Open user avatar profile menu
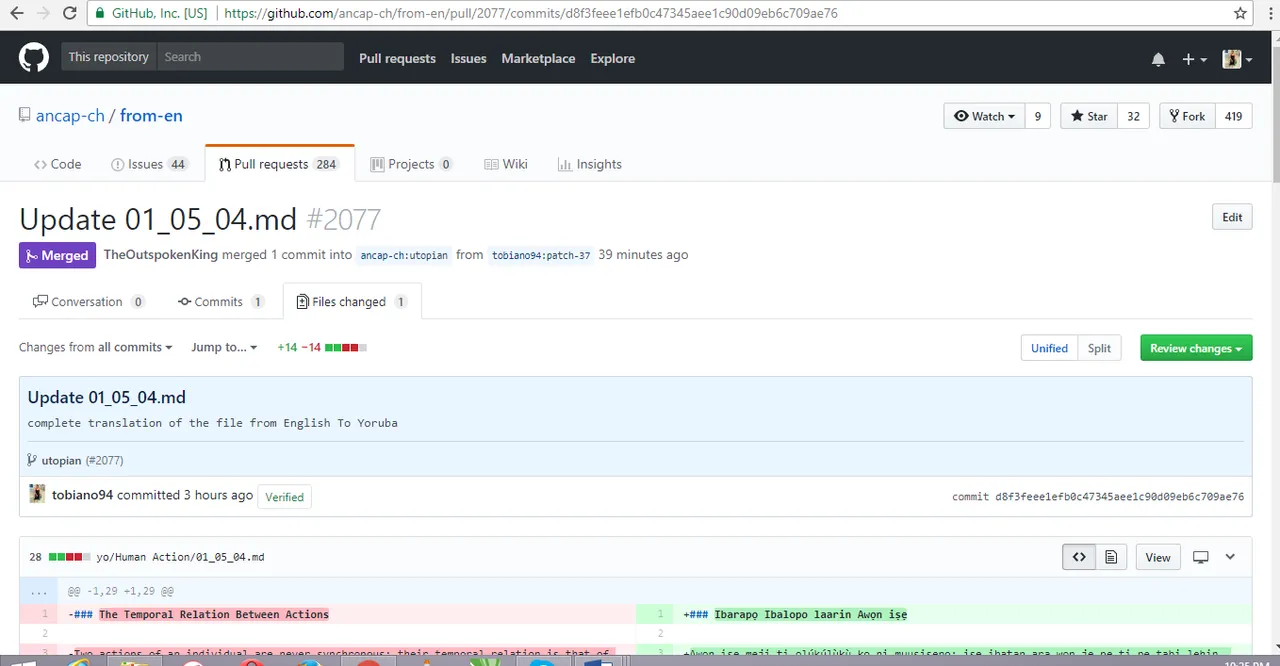 coord(1237,59)
